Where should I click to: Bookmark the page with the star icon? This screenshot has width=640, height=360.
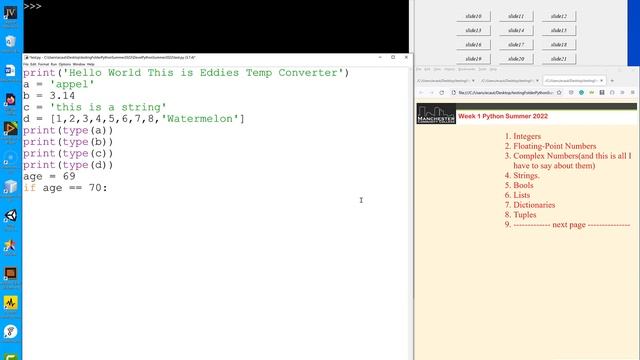(x=559, y=93)
